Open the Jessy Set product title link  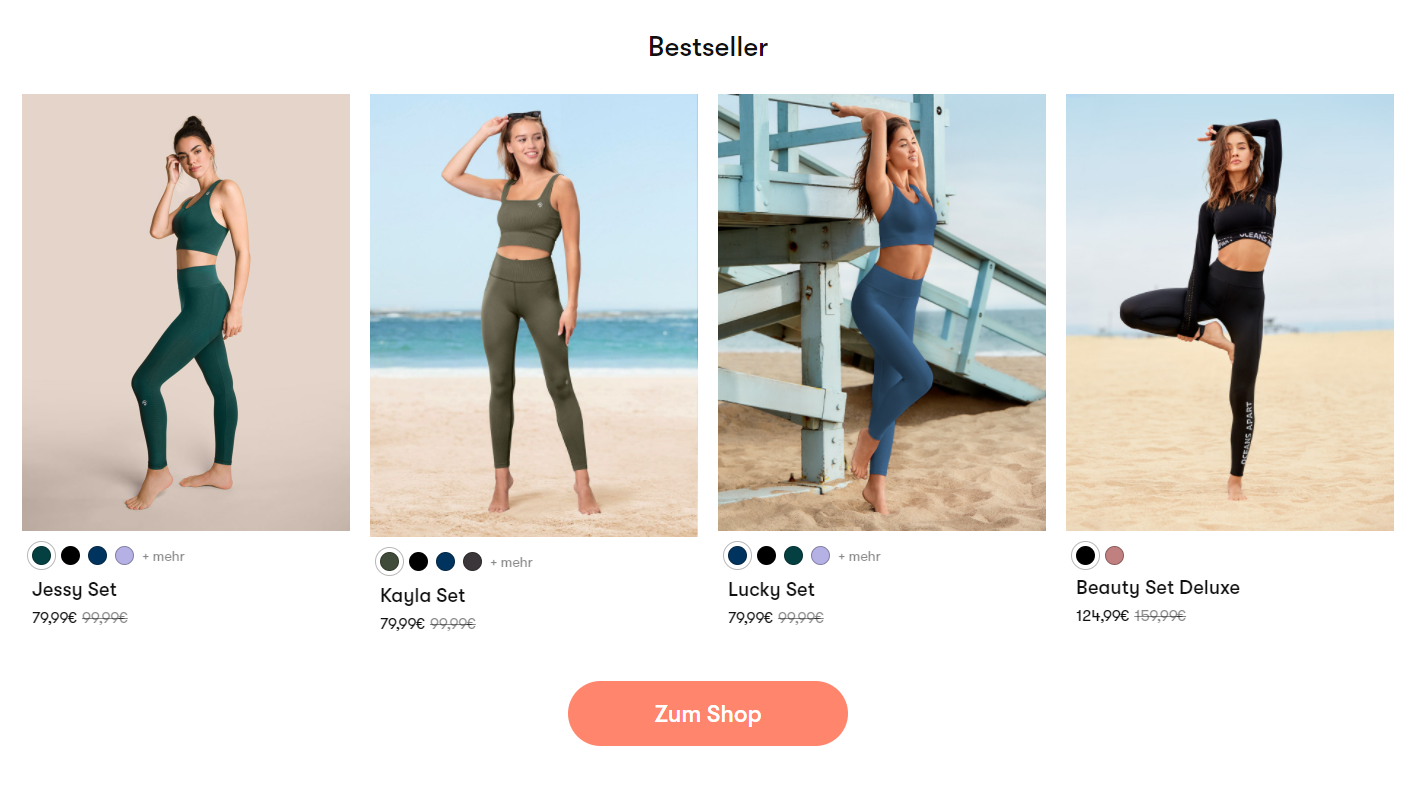(74, 590)
